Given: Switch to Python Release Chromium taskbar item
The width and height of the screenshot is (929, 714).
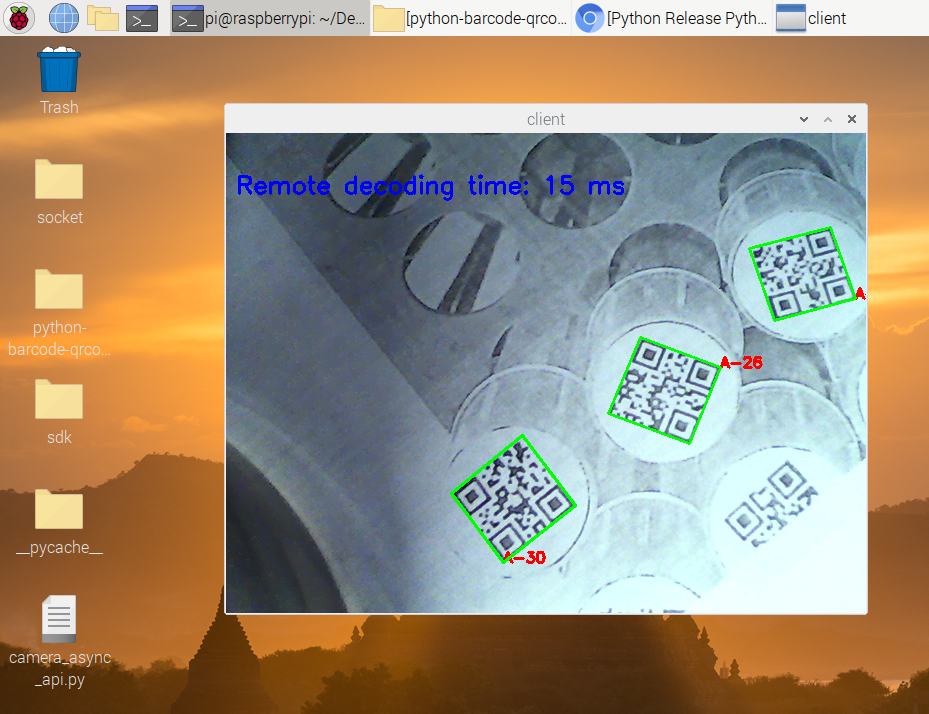Looking at the screenshot, I should 672,18.
